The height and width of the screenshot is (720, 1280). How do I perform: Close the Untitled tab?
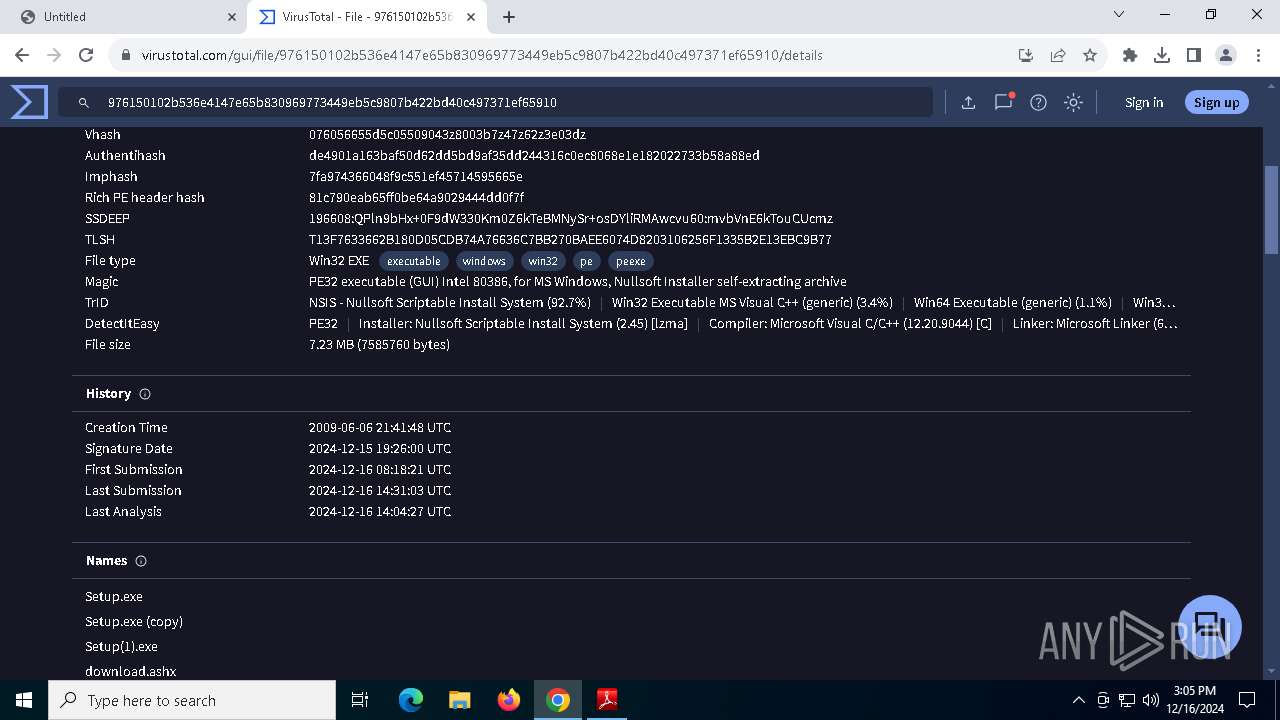click(x=232, y=17)
